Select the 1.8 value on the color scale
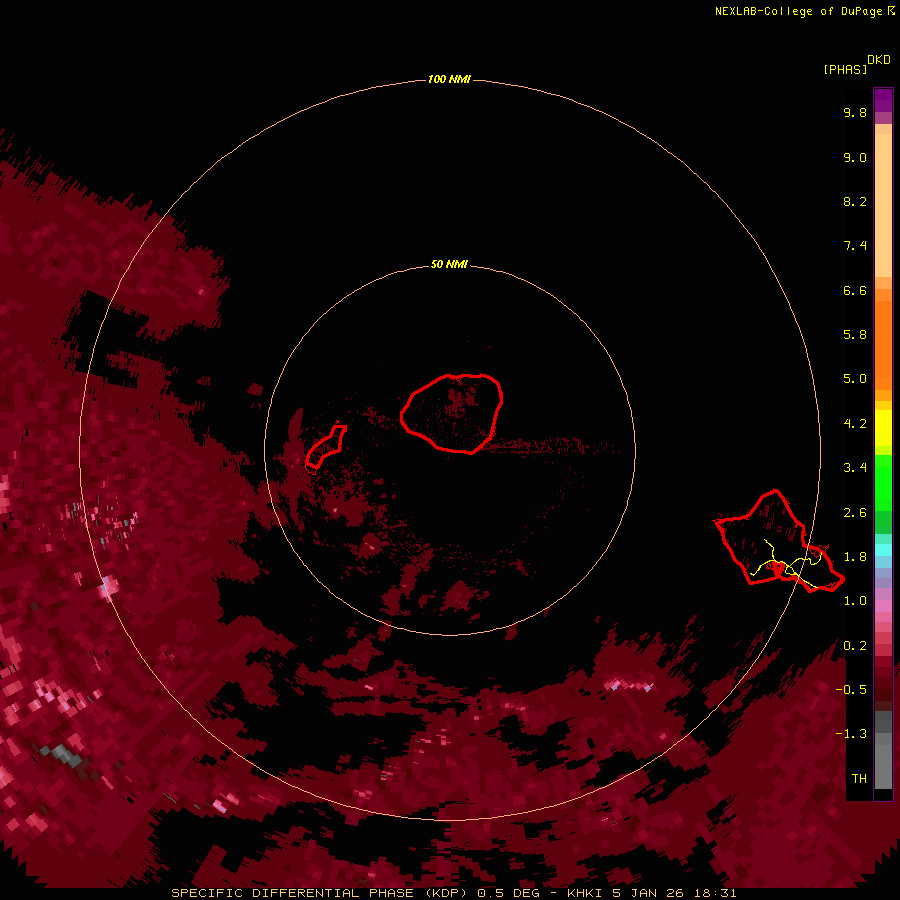 point(855,557)
